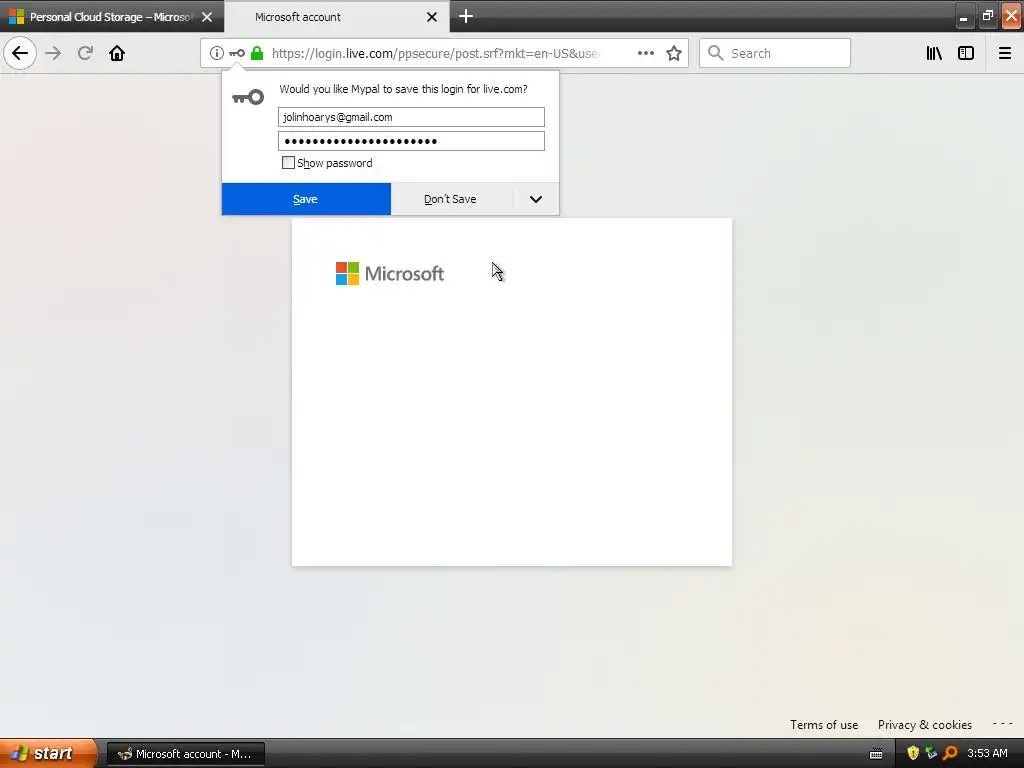This screenshot has height=768, width=1024.
Task: Click the yellow security shield tray icon
Action: point(913,753)
